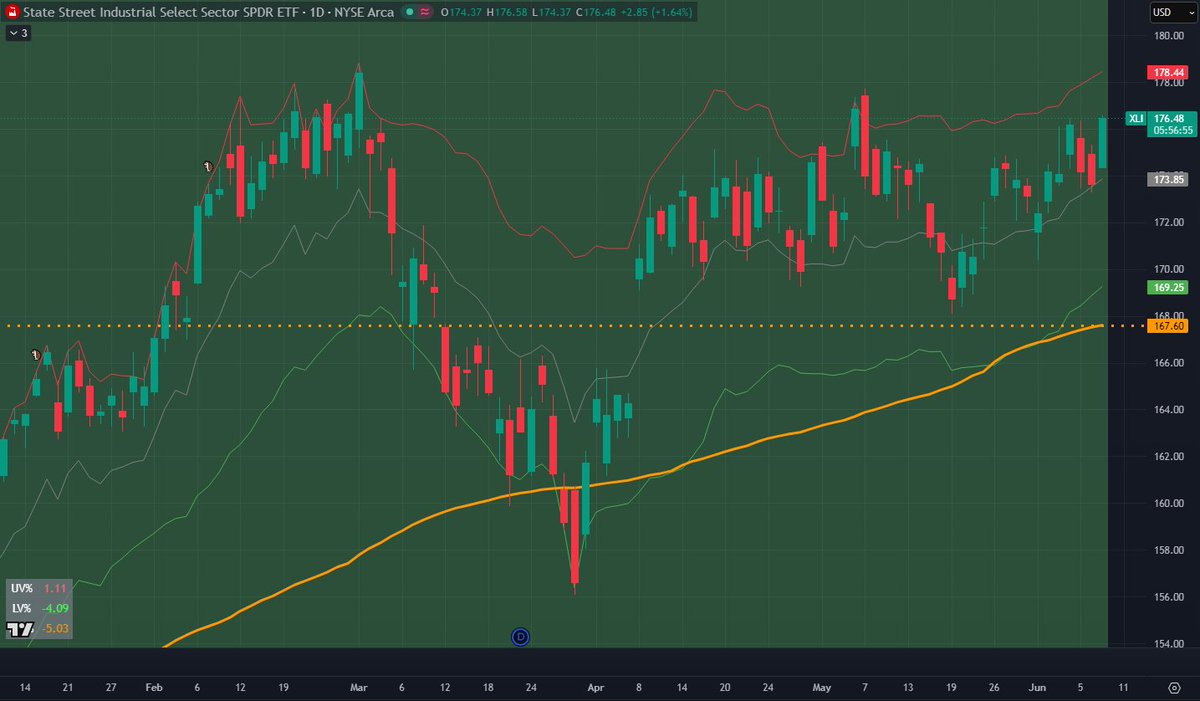This screenshot has height=701, width=1200.
Task: Click the 164.00 price scale label
Action: pos(1168,410)
